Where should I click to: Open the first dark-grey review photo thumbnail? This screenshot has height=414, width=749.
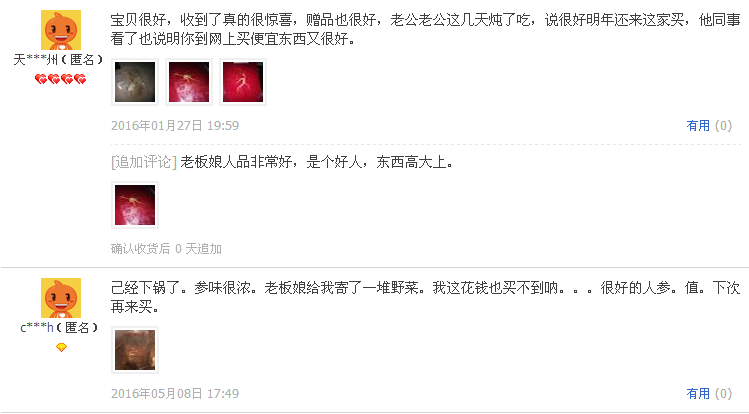click(x=135, y=82)
